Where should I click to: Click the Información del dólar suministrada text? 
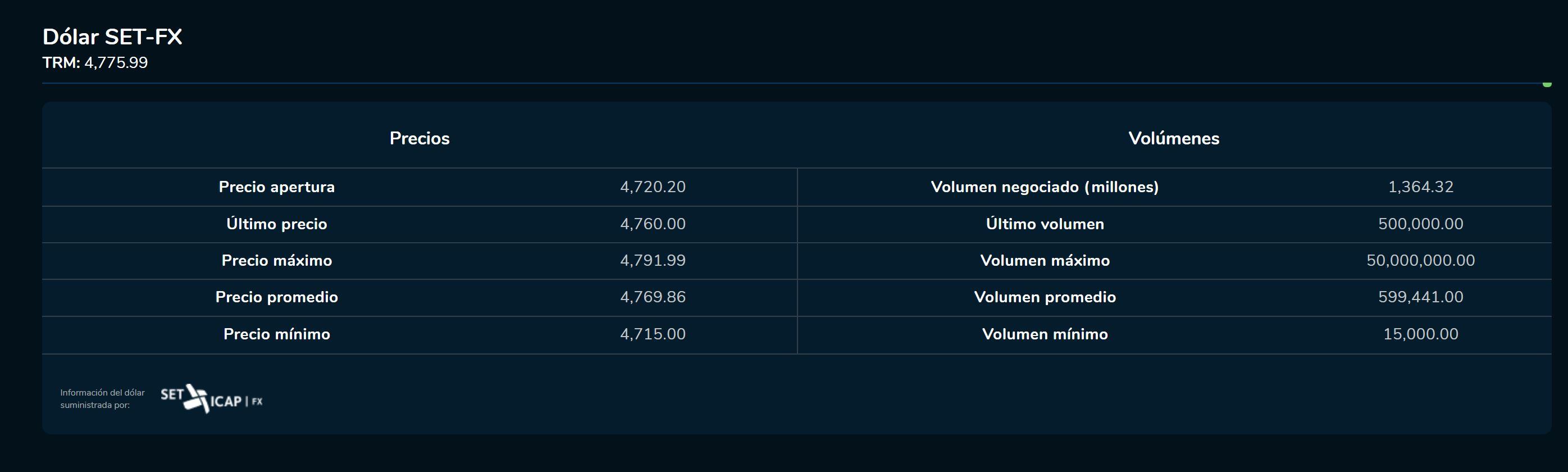102,399
